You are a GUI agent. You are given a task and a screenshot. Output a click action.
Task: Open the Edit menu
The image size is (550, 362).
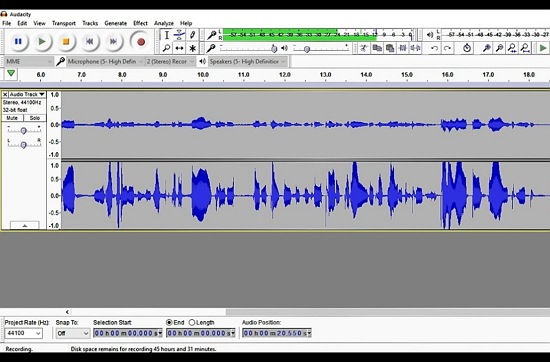tap(22, 23)
